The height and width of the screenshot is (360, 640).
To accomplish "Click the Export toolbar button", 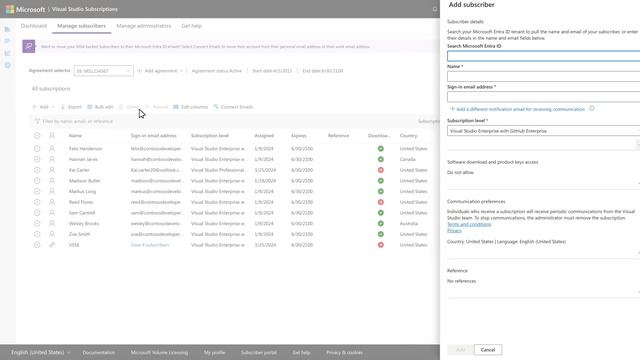I will tap(71, 107).
